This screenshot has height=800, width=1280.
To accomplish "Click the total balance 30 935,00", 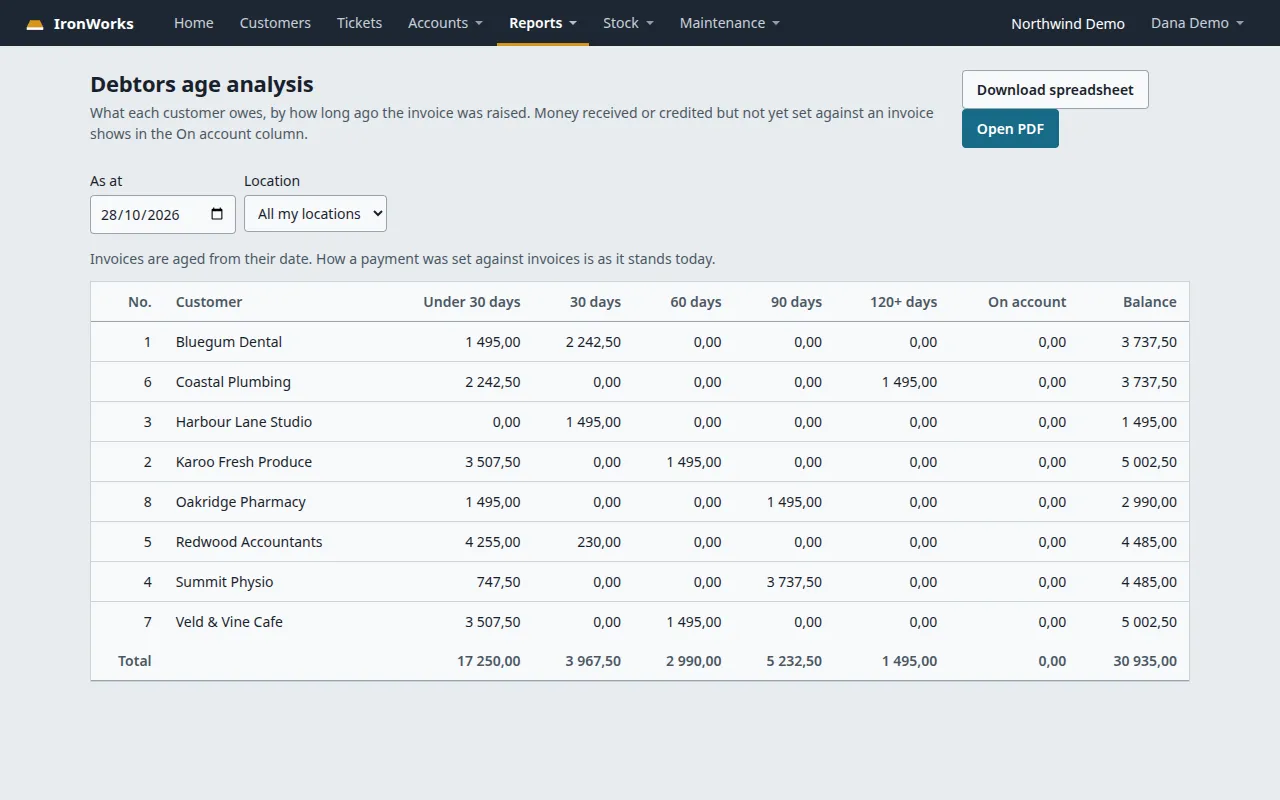I will [x=1145, y=661].
